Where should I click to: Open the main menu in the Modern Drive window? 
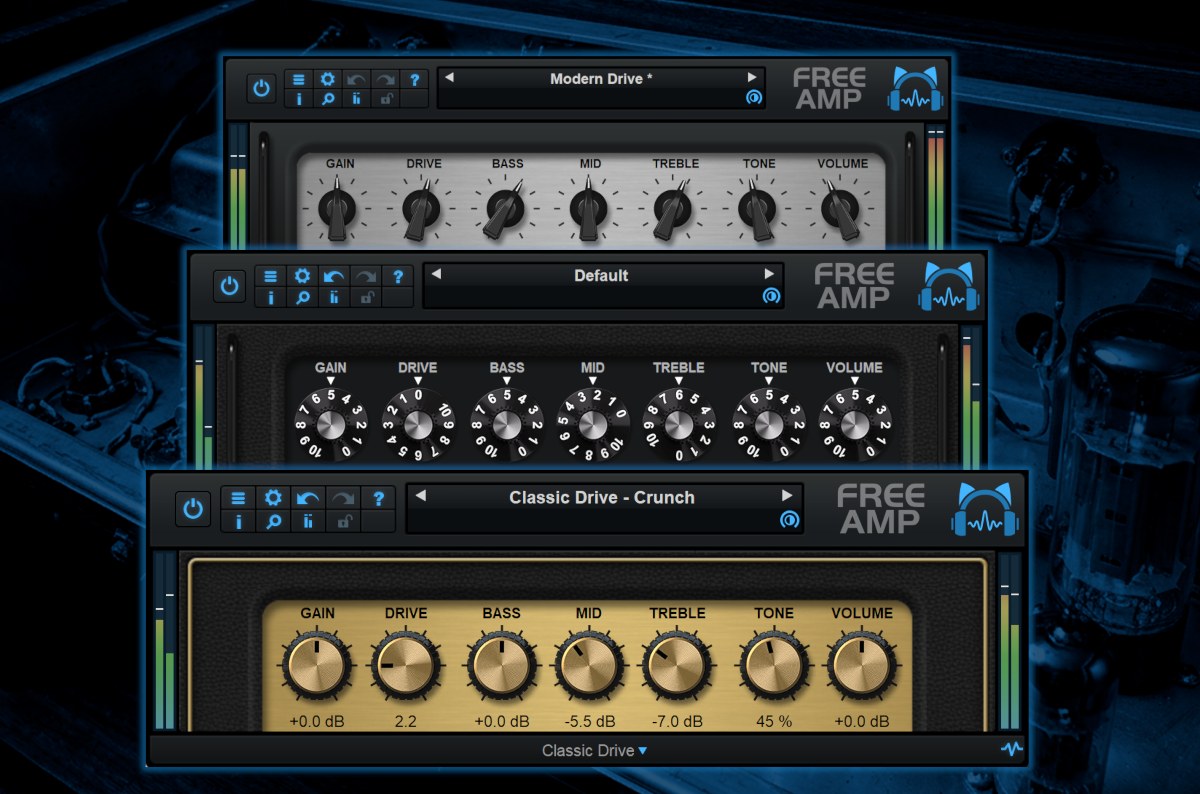pyautogui.click(x=299, y=79)
